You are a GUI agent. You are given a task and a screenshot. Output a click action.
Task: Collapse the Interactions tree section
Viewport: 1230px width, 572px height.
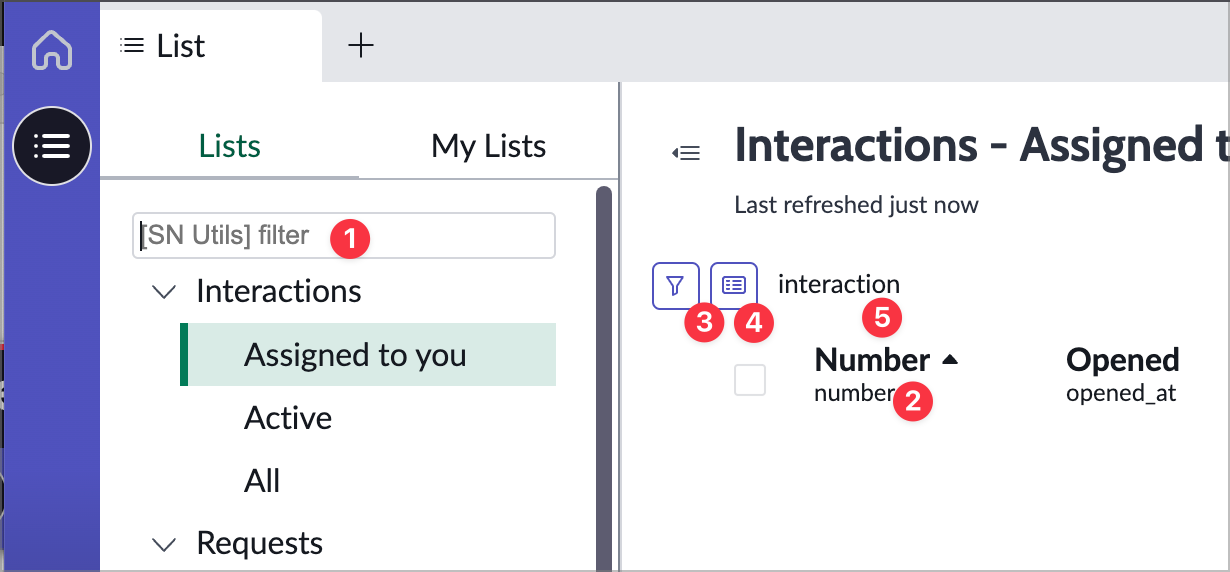162,292
